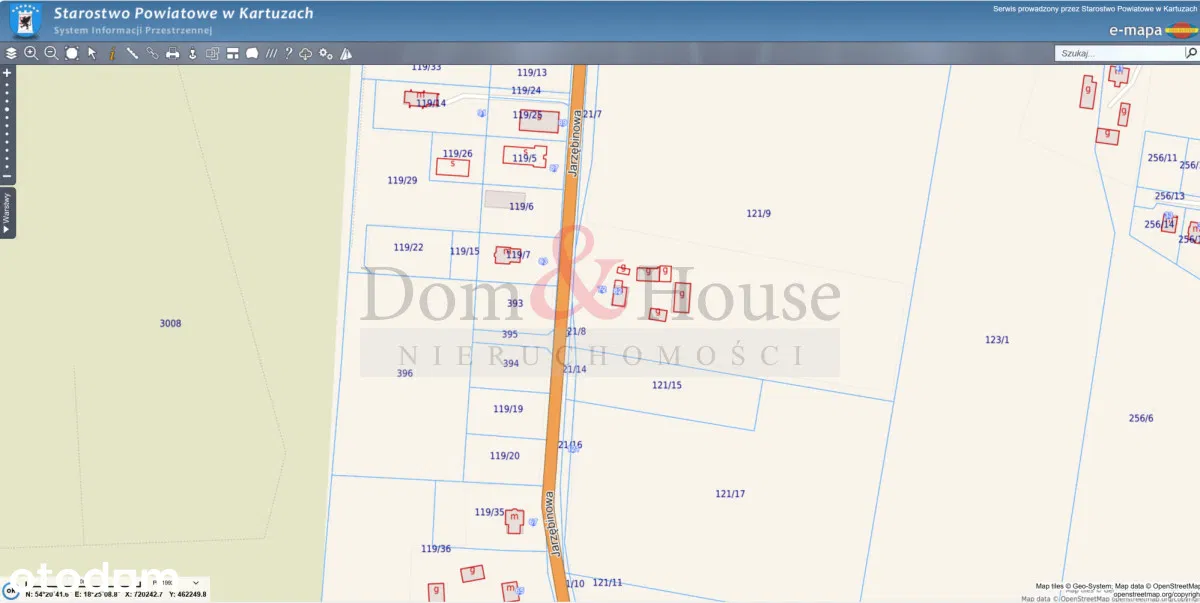Image resolution: width=1200 pixels, height=603 pixels.
Task: Open the e-mapa logo link
Action: click(1148, 30)
